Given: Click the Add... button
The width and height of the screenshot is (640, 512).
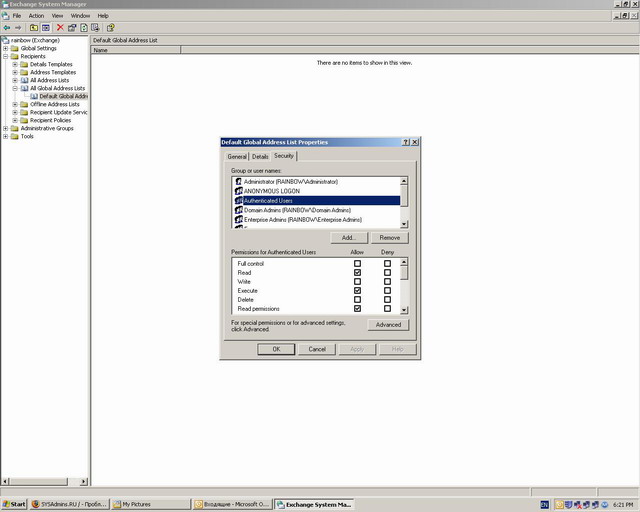Looking at the screenshot, I should click(x=349, y=238).
